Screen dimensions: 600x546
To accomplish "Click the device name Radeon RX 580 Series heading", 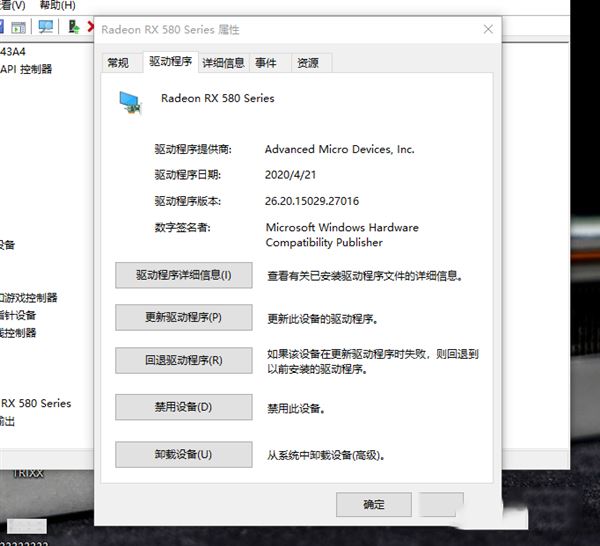I will [x=218, y=98].
